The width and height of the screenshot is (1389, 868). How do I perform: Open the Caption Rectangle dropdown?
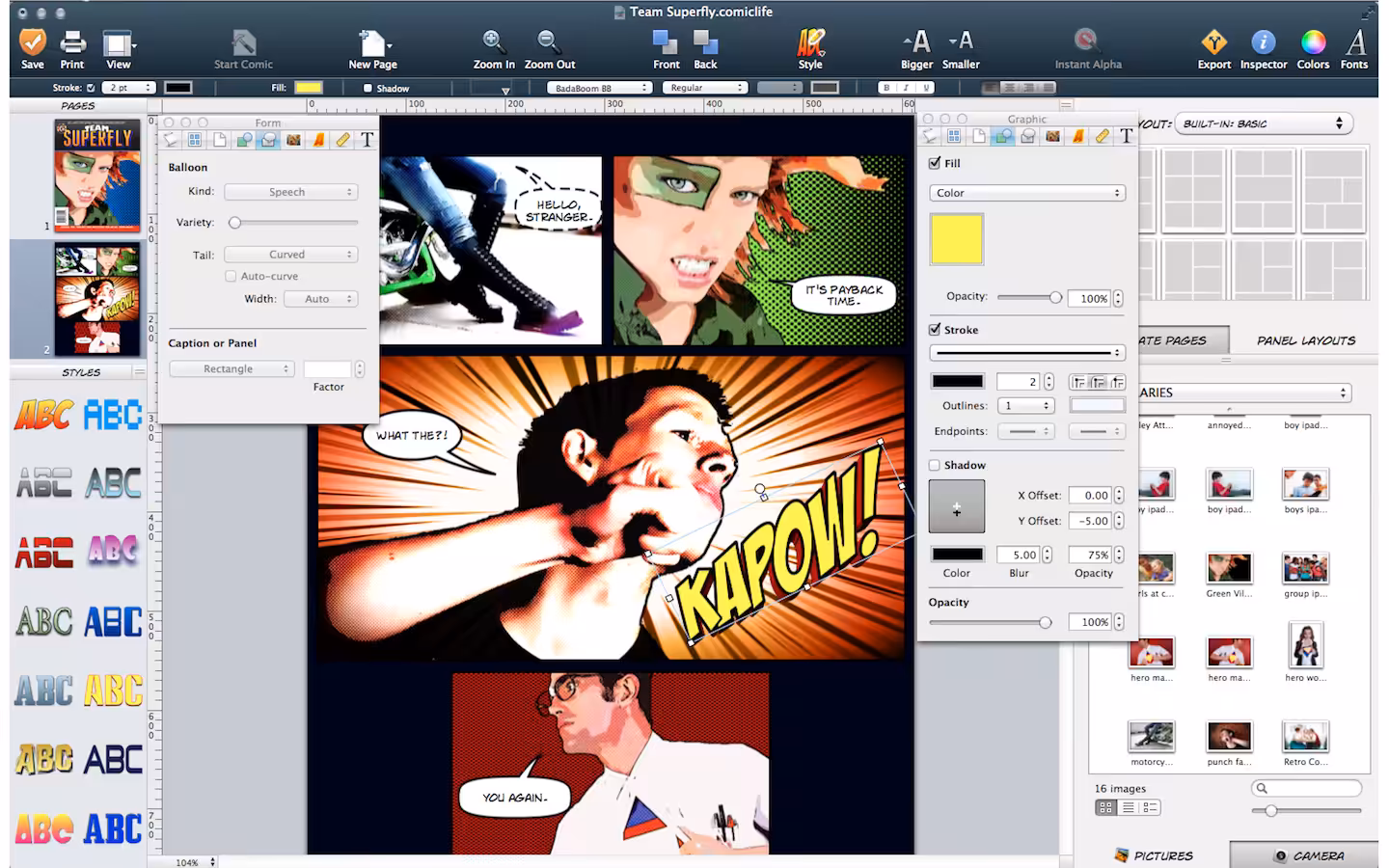coord(231,368)
